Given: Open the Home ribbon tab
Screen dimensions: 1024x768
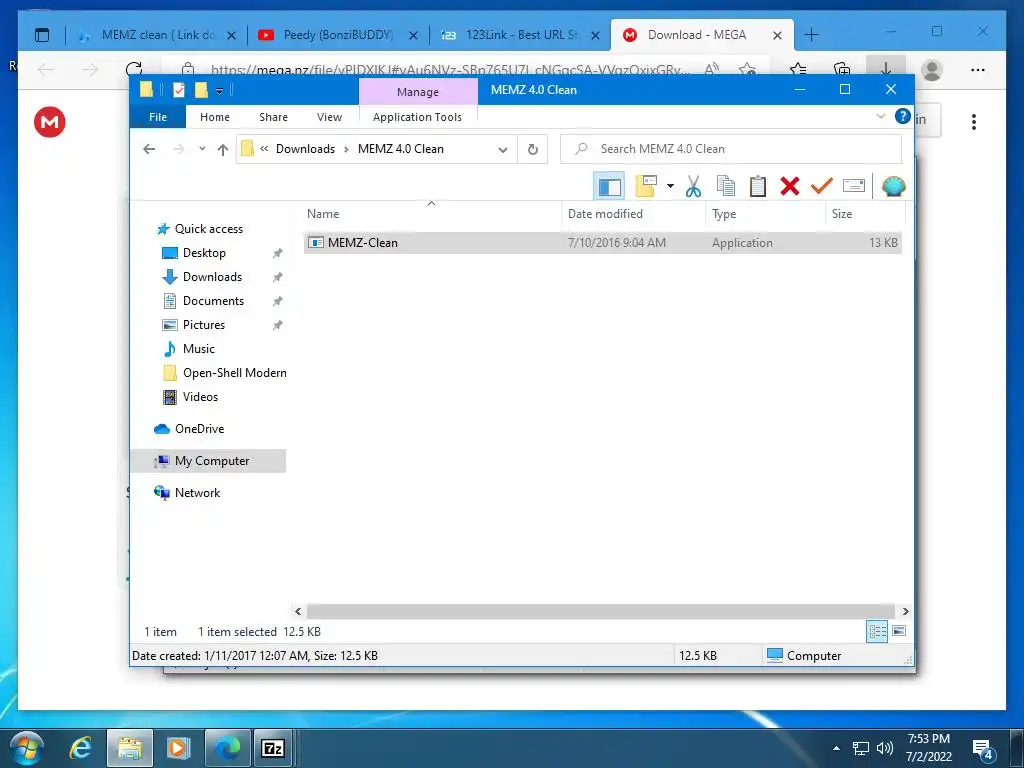Looking at the screenshot, I should (215, 117).
